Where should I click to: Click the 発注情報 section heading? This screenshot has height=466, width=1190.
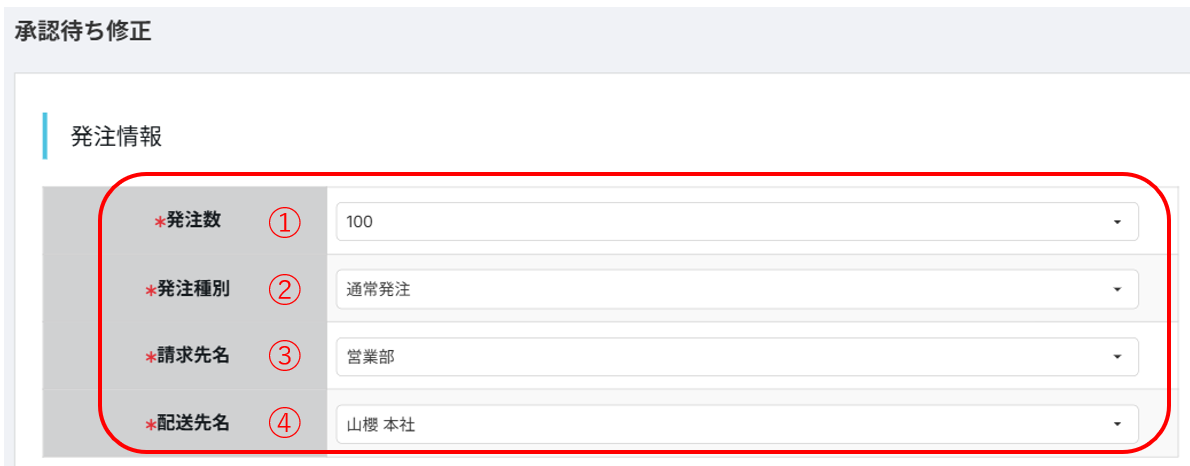(116, 137)
